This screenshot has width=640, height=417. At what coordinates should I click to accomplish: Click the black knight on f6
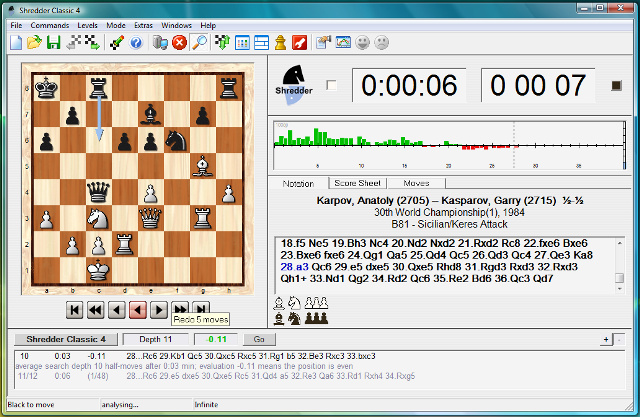coord(176,140)
